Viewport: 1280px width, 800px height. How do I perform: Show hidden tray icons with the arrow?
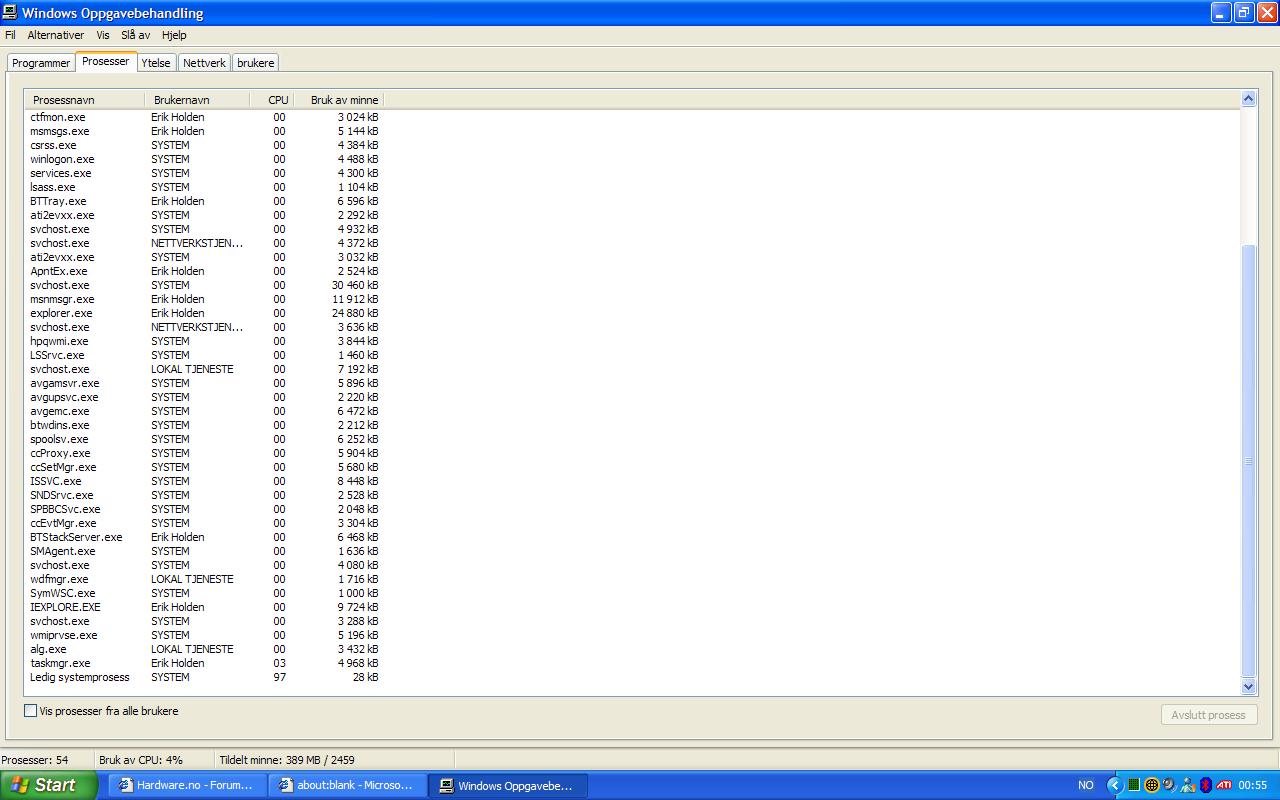click(x=1115, y=785)
